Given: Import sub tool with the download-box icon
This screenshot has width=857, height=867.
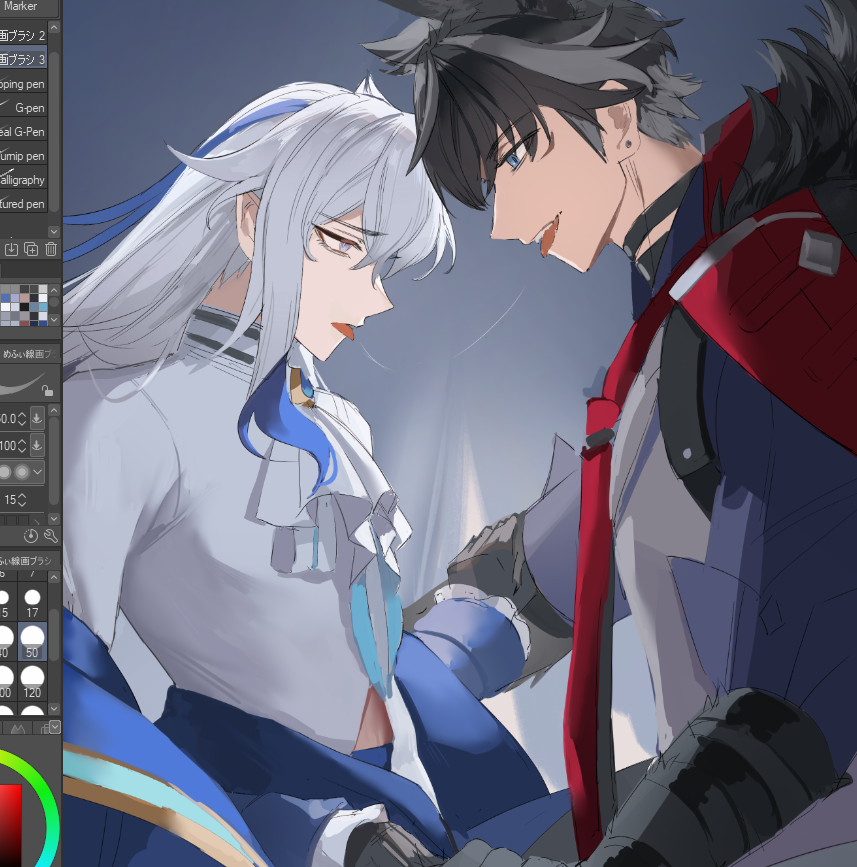Looking at the screenshot, I should pos(11,249).
